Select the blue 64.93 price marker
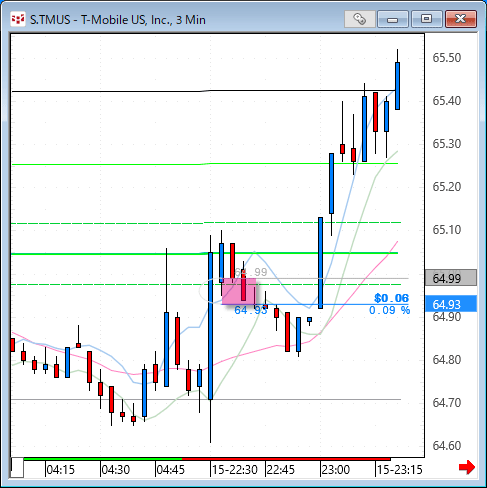The height and width of the screenshot is (488, 487). (451, 304)
